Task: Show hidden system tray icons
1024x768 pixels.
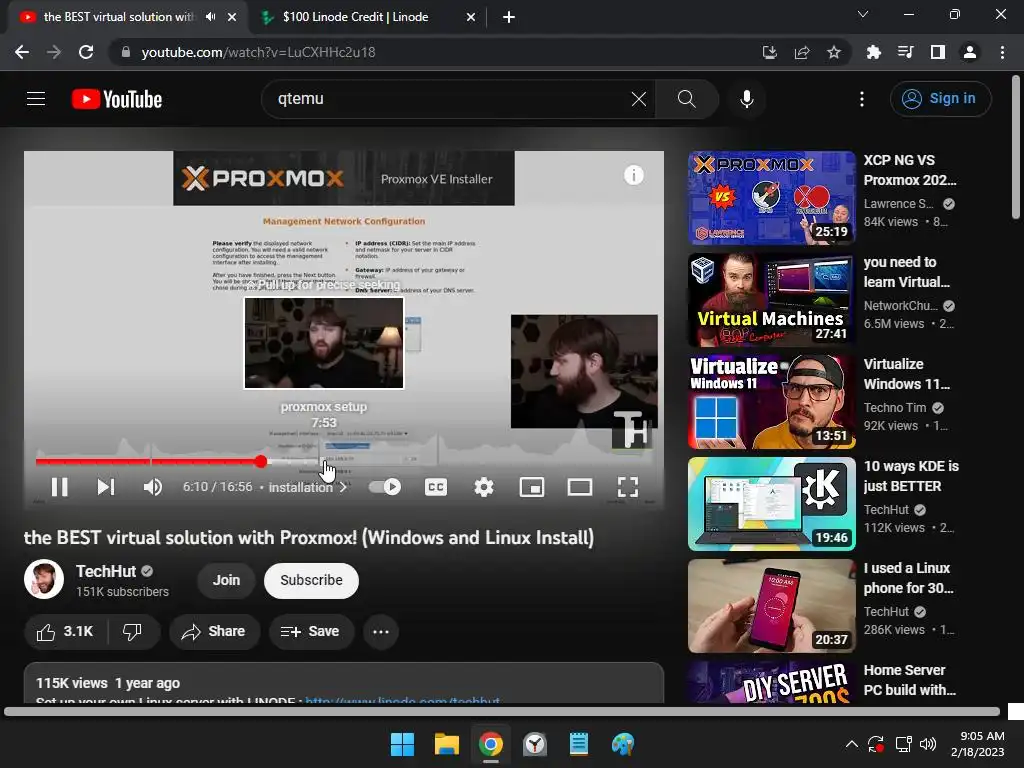Action: (851, 744)
